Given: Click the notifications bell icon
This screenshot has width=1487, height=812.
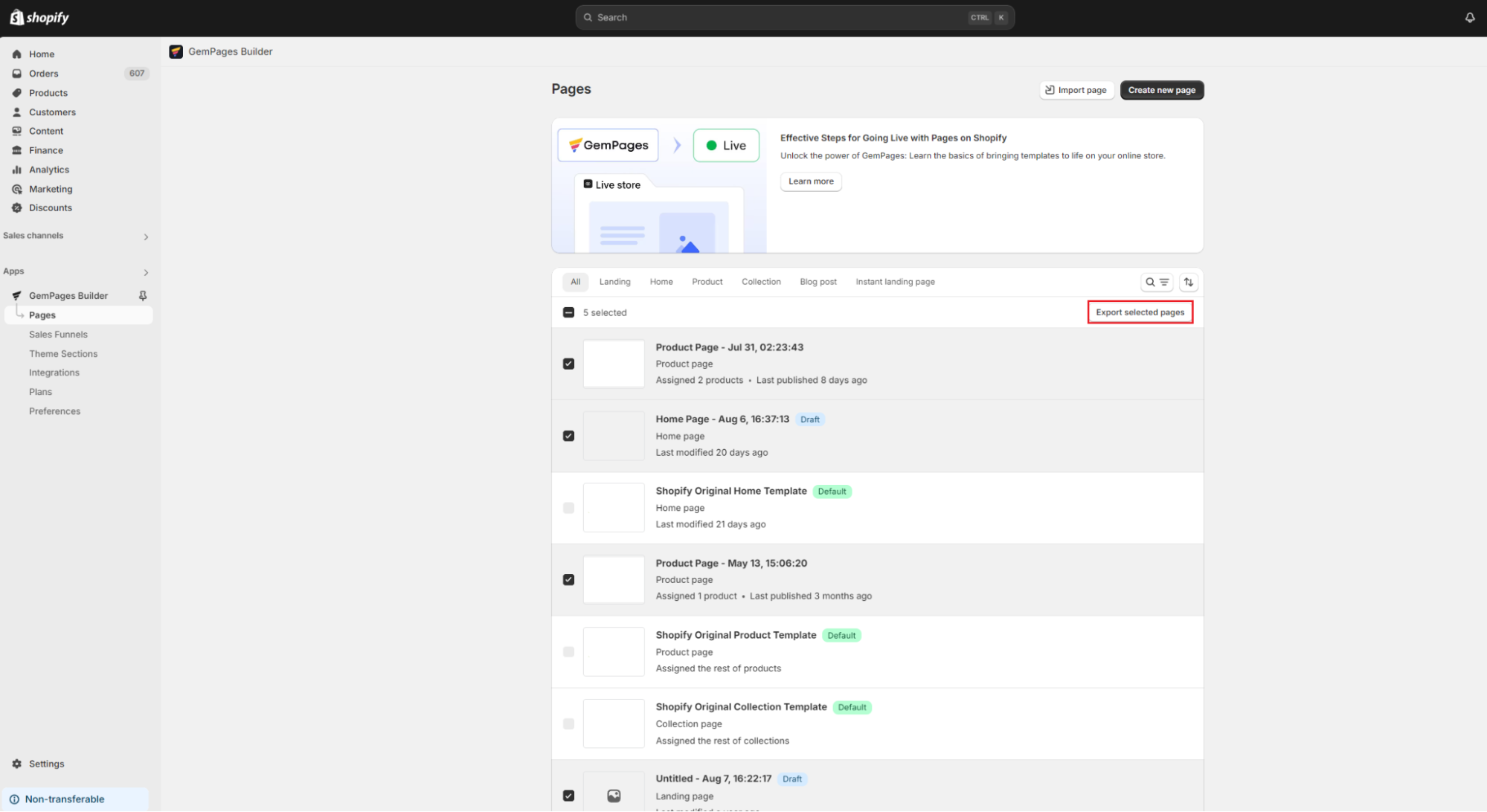Looking at the screenshot, I should pos(1469,17).
